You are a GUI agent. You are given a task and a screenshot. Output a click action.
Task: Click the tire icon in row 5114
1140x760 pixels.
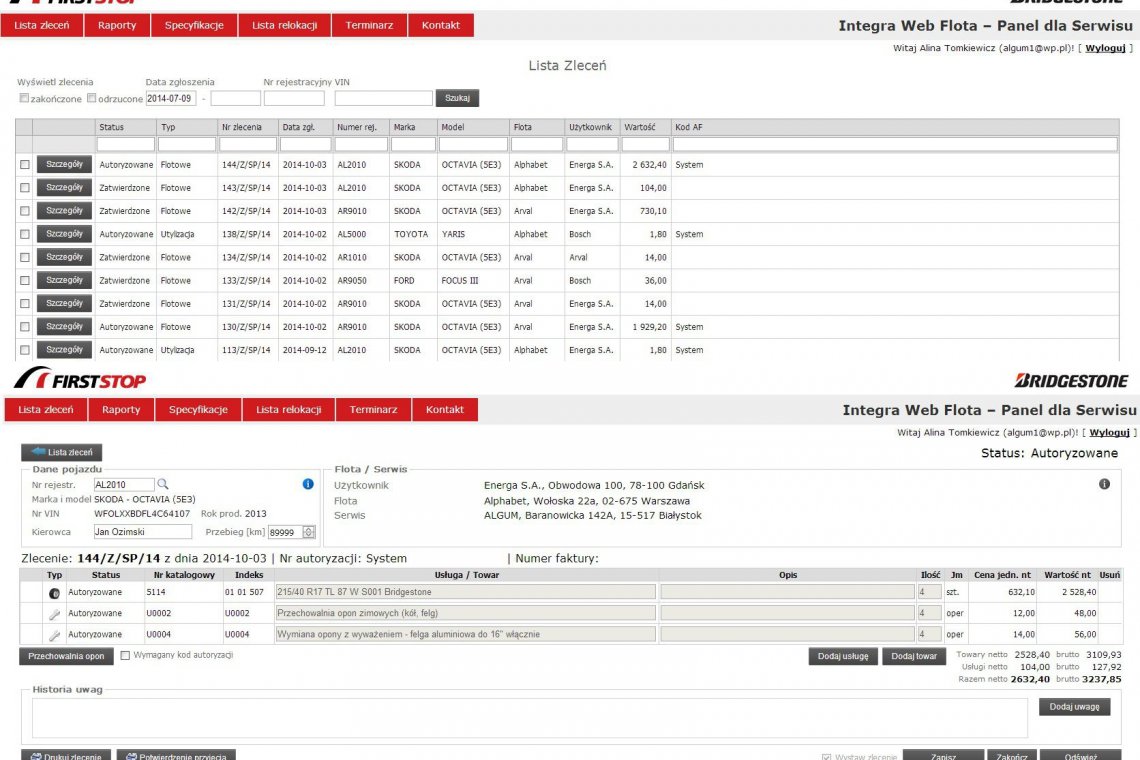pyautogui.click(x=54, y=593)
